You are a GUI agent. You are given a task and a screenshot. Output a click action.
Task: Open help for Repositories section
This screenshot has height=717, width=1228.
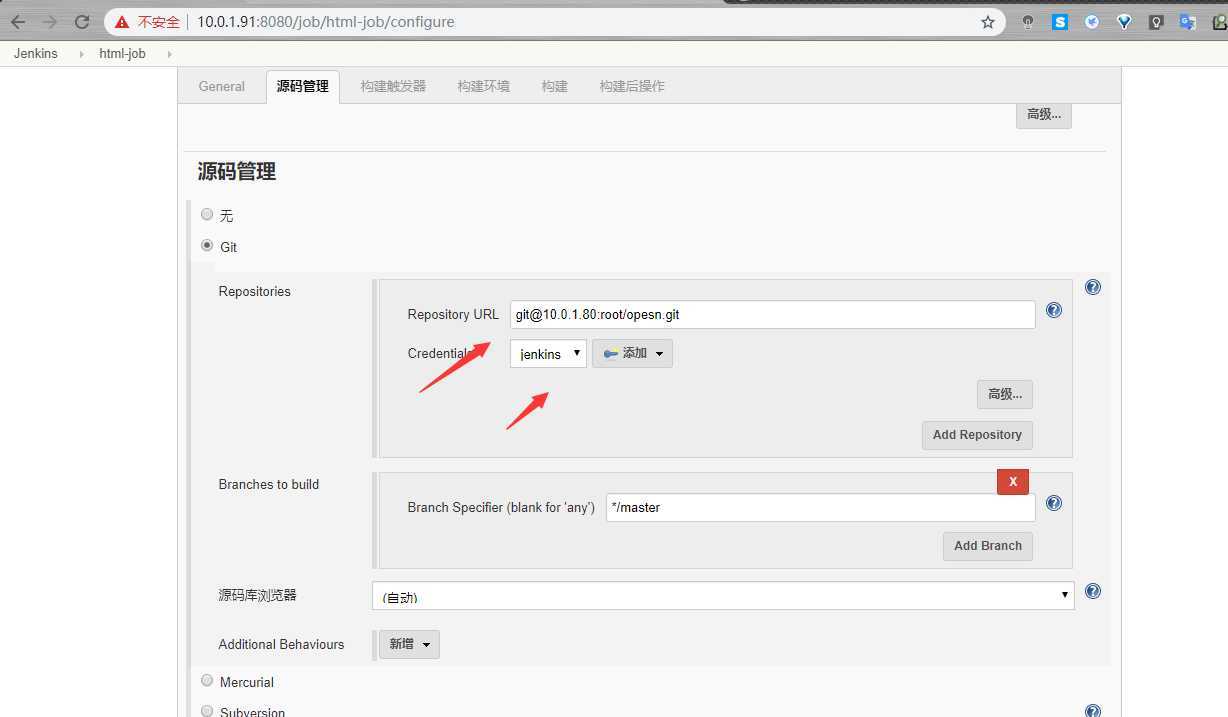[x=1093, y=287]
